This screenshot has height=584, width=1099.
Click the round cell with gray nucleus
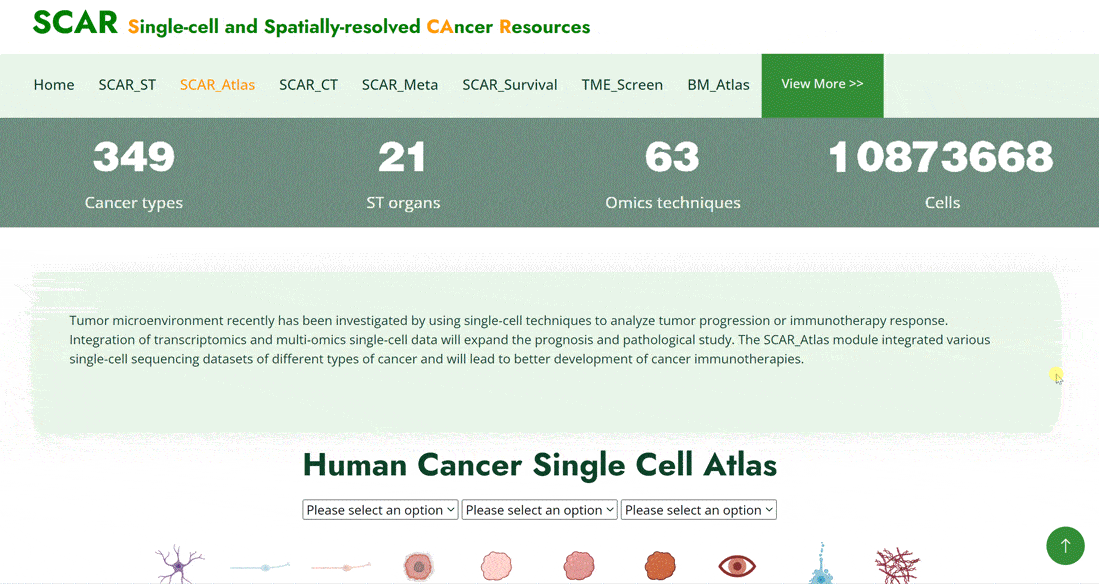coord(418,566)
